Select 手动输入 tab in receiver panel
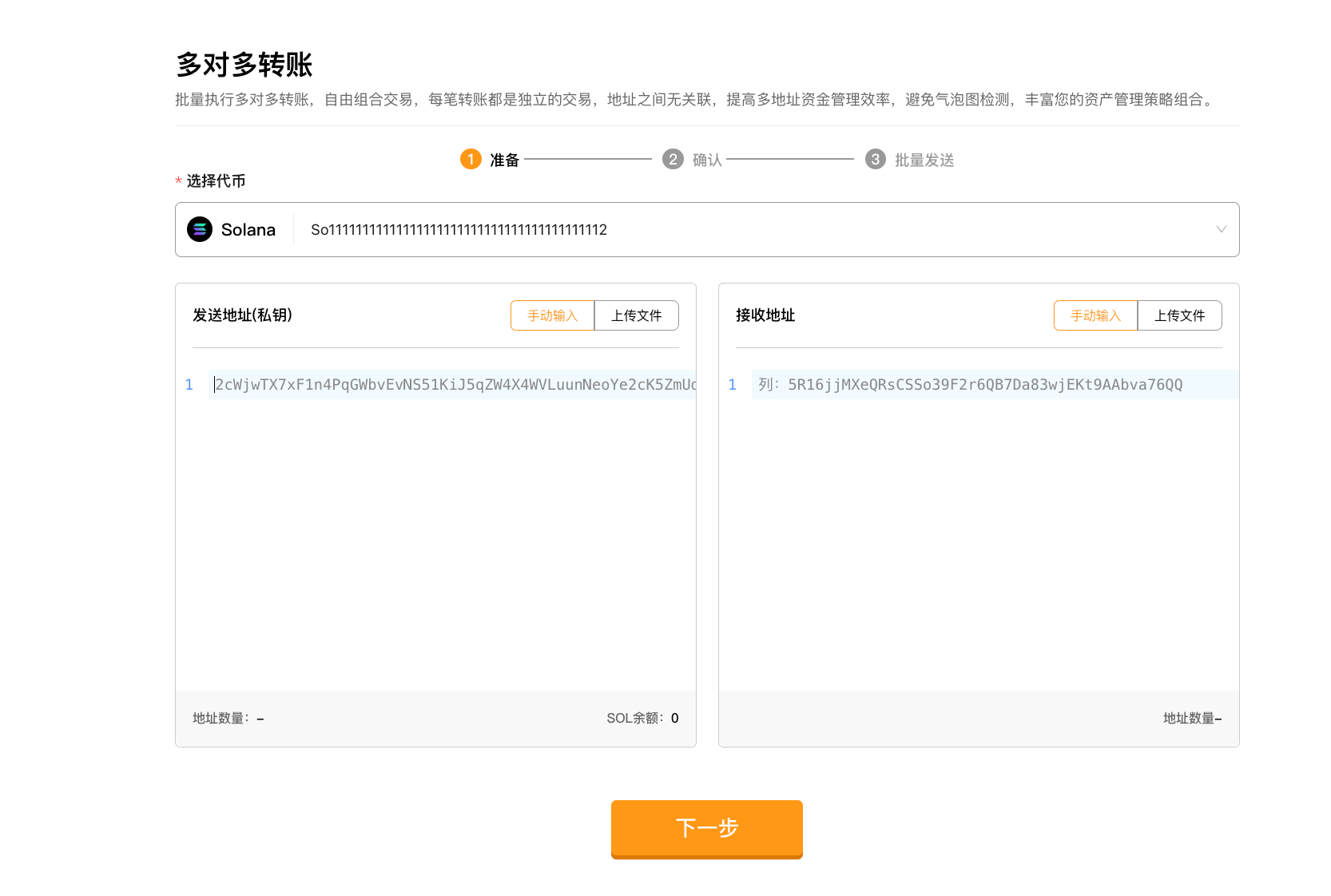This screenshot has width=1331, height=896. tap(1095, 315)
